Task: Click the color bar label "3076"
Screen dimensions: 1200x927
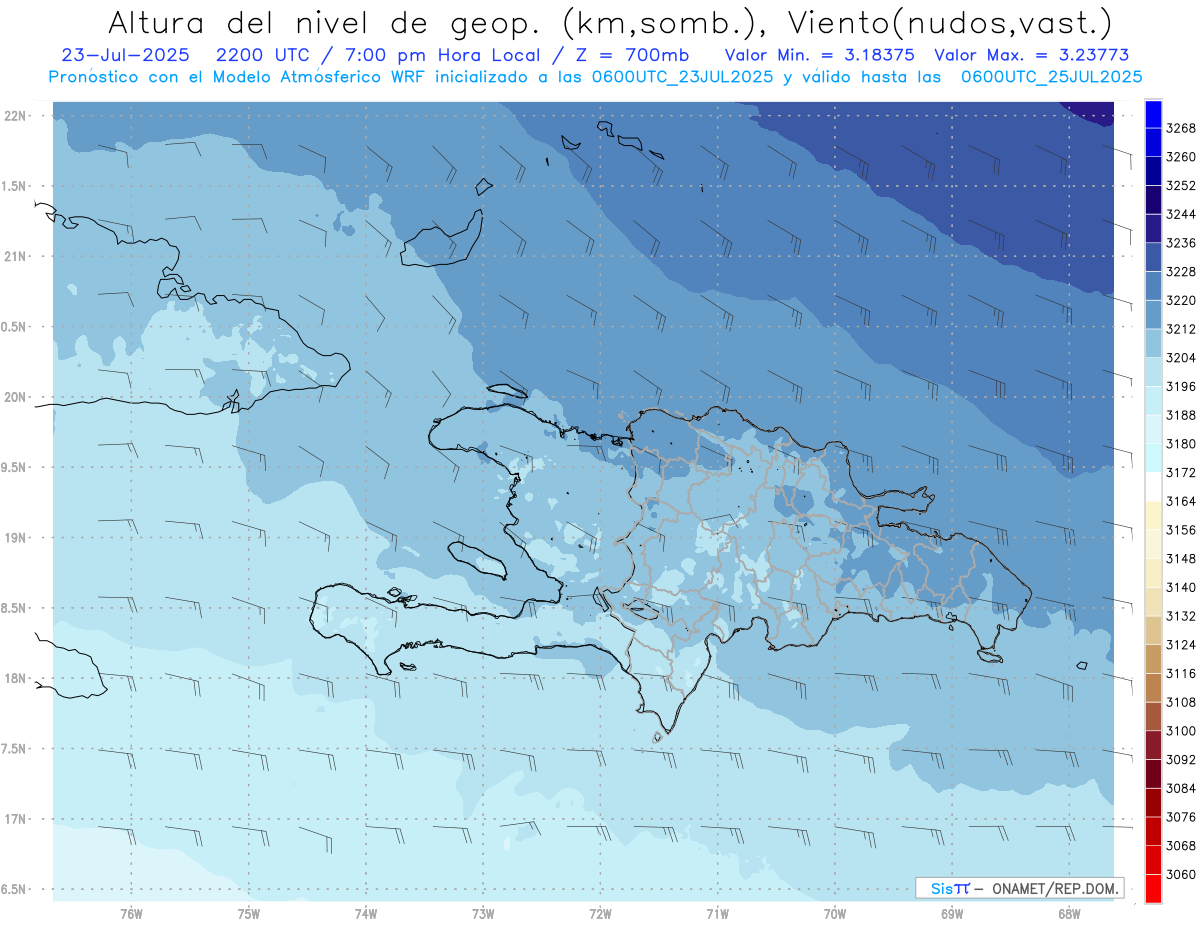Action: pyautogui.click(x=1181, y=816)
